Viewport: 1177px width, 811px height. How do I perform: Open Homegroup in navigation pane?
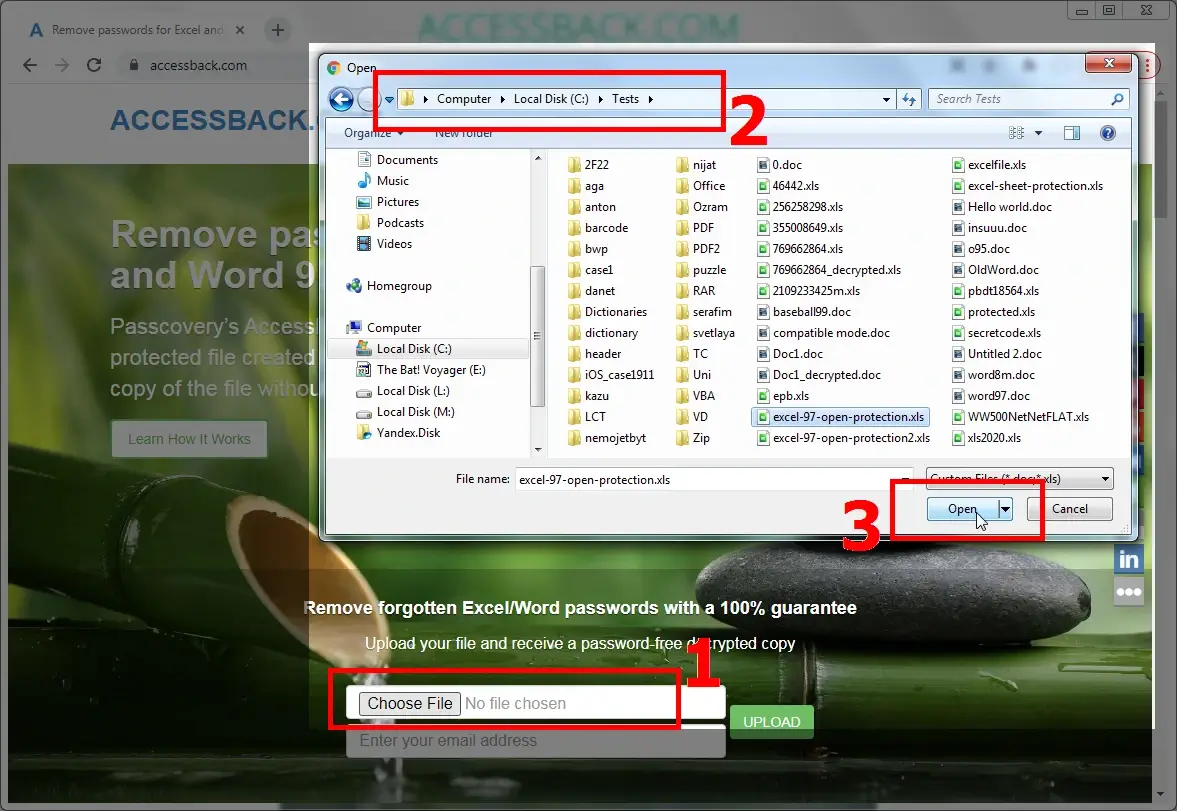[389, 285]
